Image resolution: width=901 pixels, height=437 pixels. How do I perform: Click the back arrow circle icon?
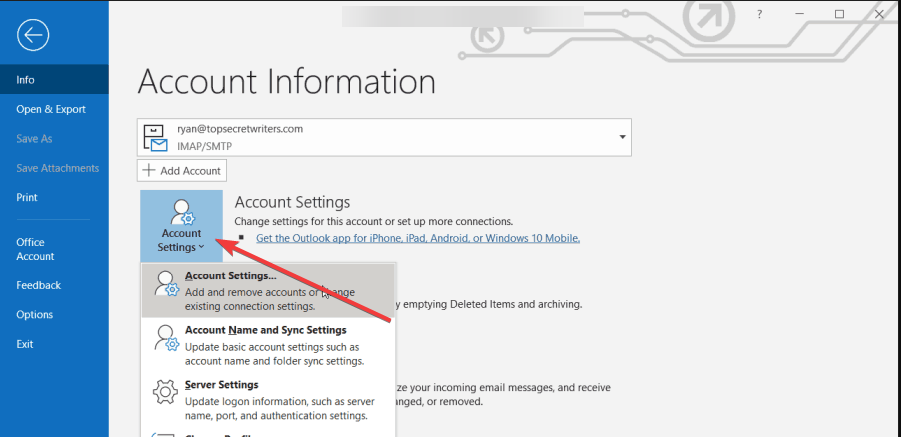pyautogui.click(x=33, y=35)
